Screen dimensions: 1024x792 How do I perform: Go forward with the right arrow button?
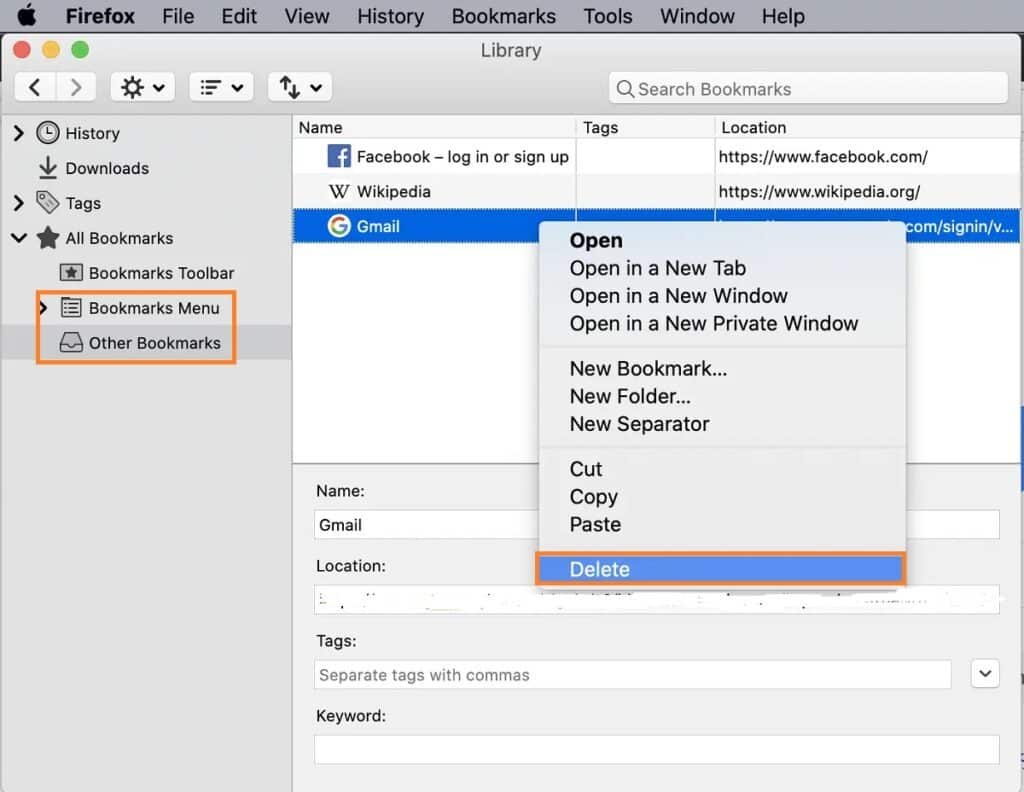point(76,87)
